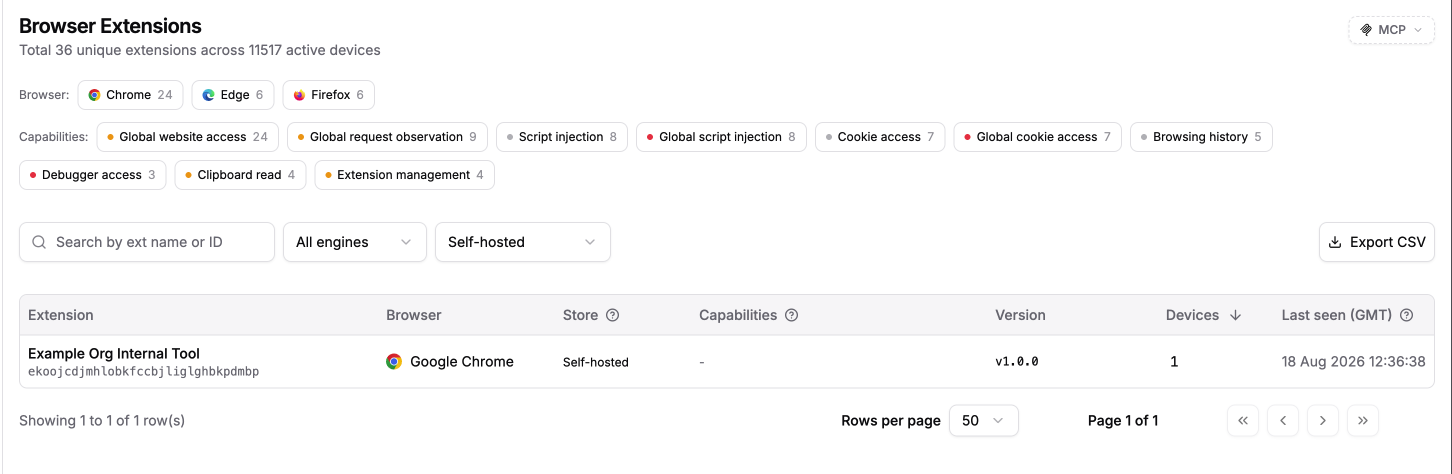Open the Self-hosted store filter
Screen dimensions: 1452x474
523,242
